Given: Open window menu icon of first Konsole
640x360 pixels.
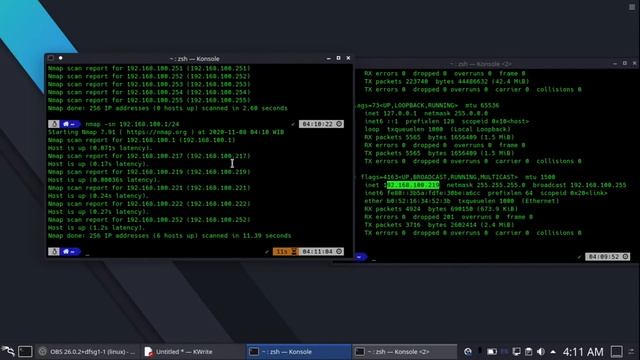Looking at the screenshot, I should coord(51,58).
